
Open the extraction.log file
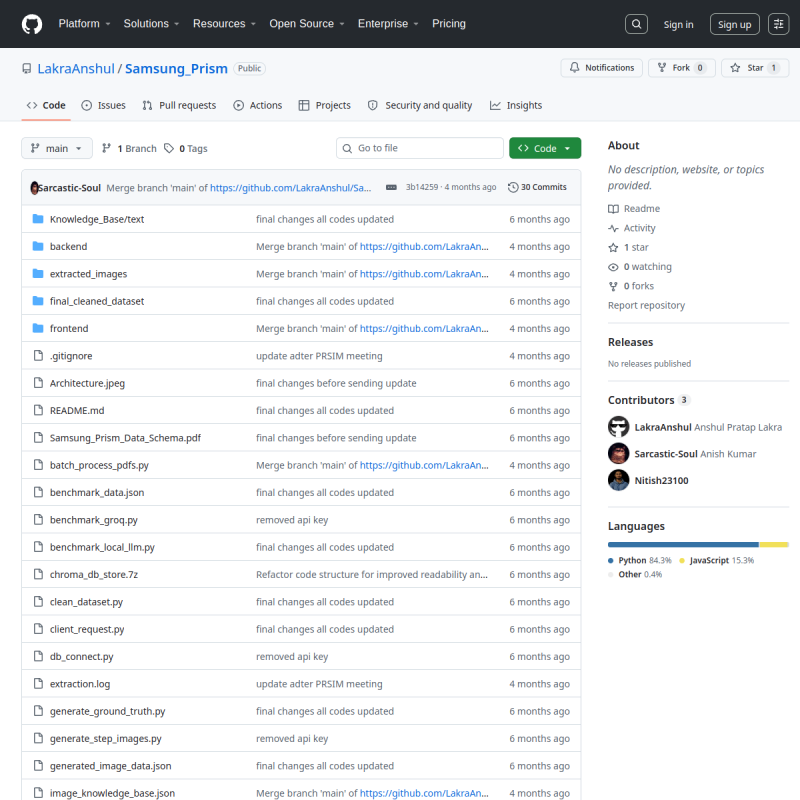80,684
